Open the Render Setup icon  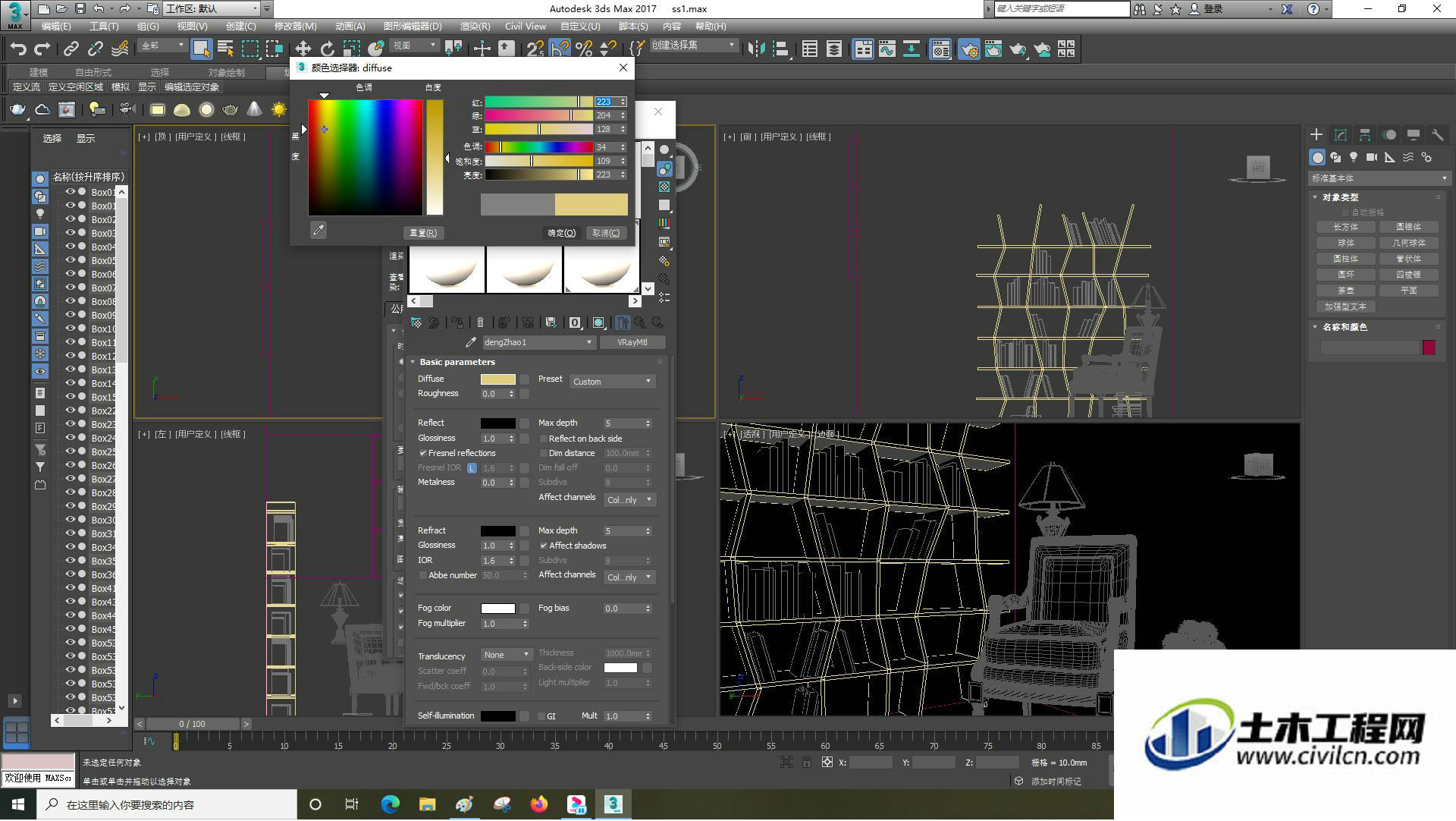pyautogui.click(x=968, y=49)
